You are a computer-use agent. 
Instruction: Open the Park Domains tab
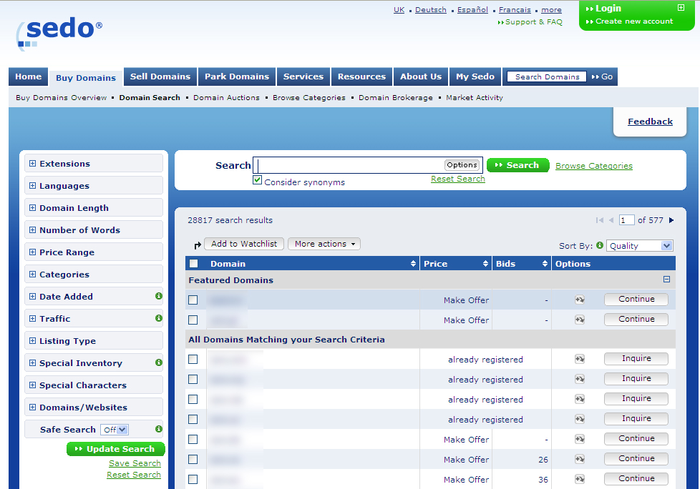[x=237, y=77]
